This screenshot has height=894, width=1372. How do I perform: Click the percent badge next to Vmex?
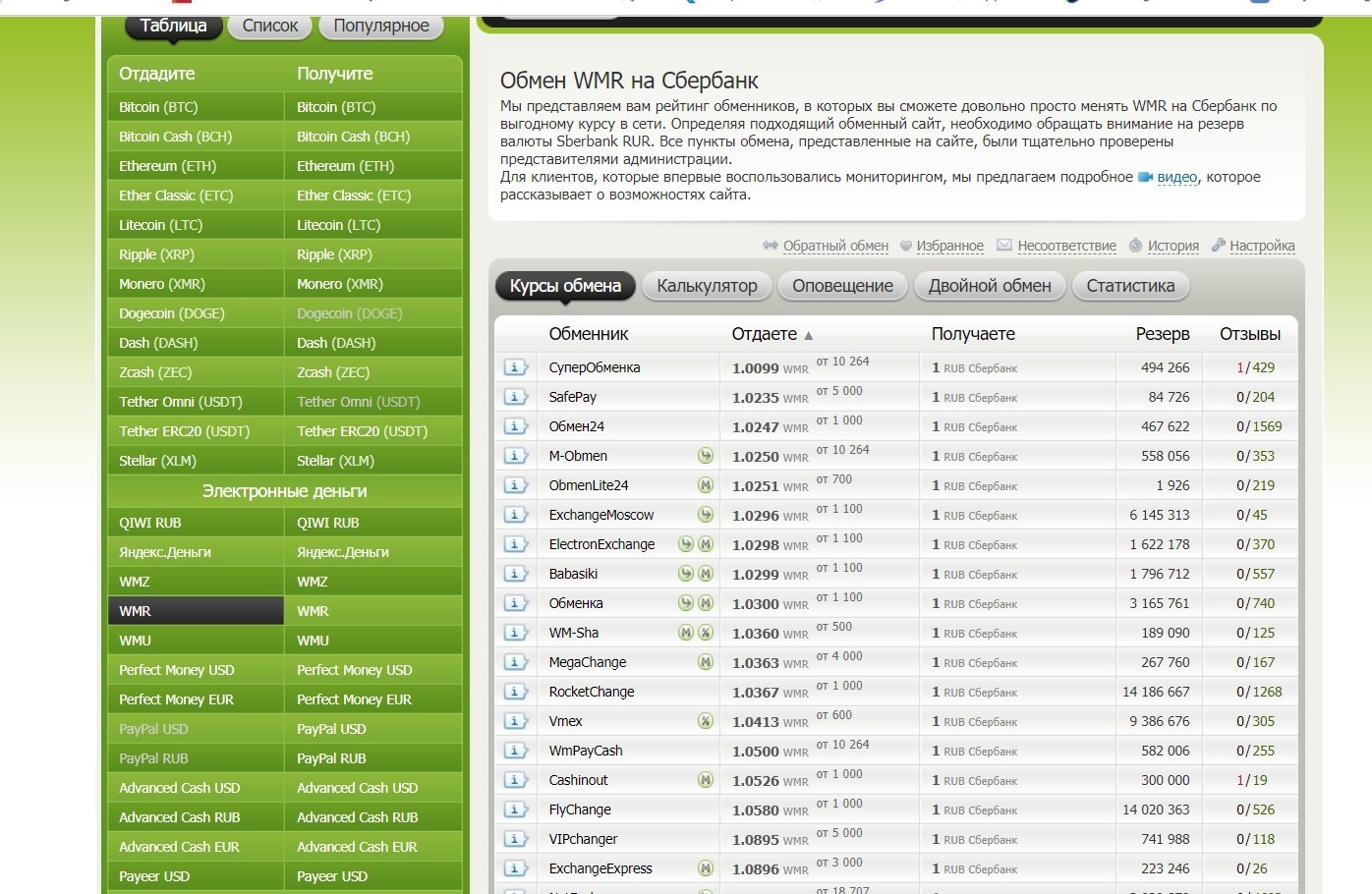pyautogui.click(x=705, y=721)
